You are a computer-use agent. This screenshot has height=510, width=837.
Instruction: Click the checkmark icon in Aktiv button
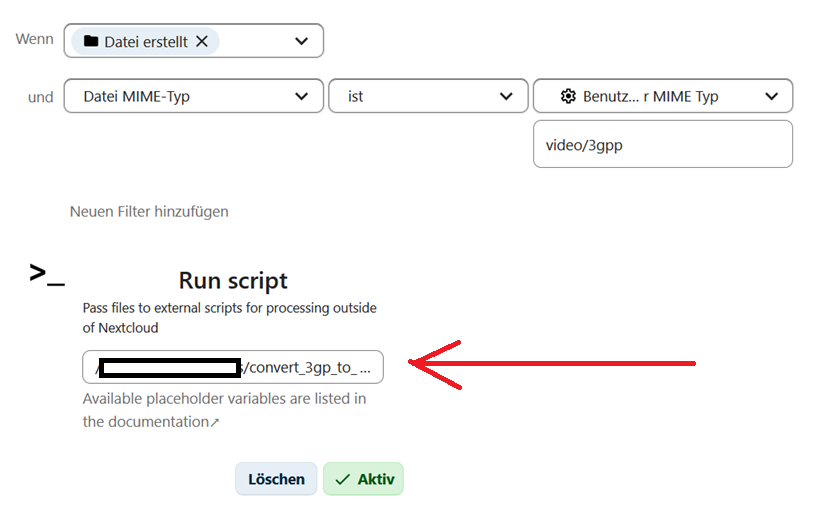coord(343,479)
